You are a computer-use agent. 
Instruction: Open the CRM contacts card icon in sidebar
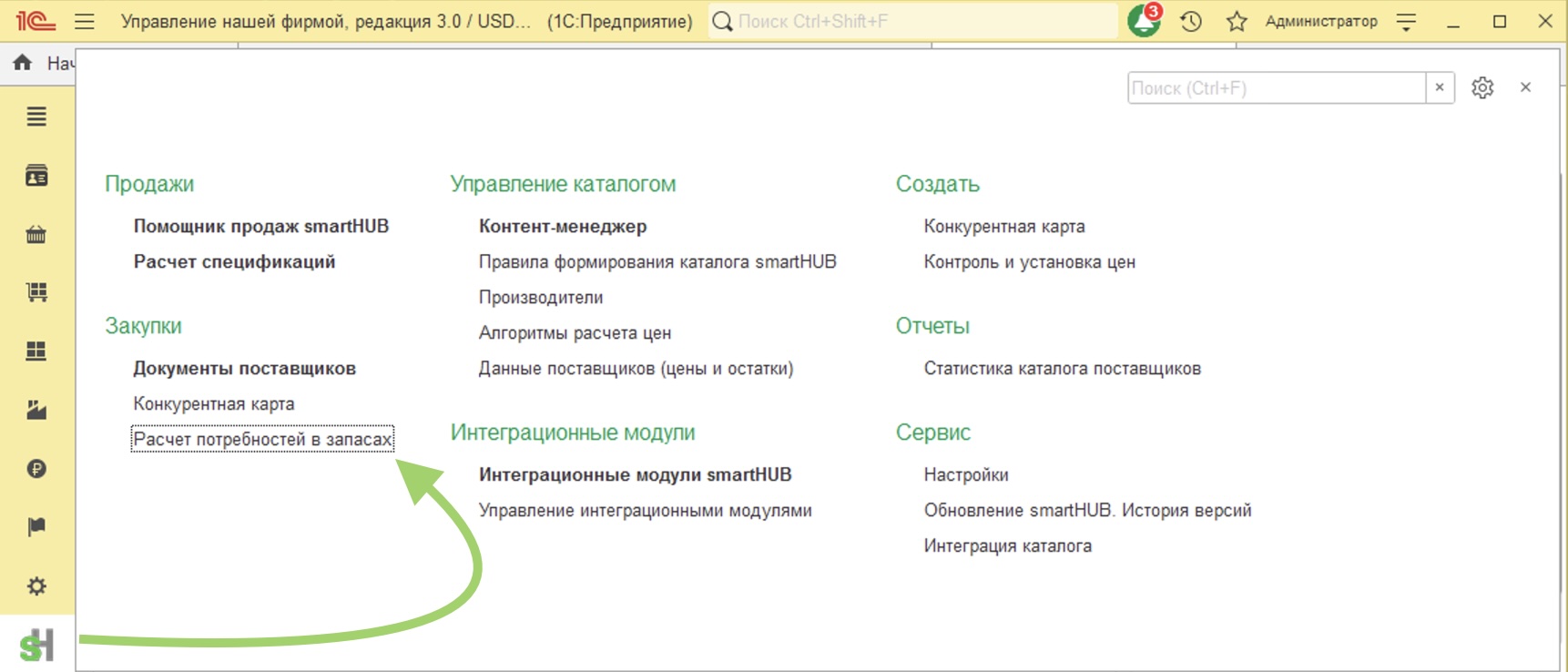[36, 175]
